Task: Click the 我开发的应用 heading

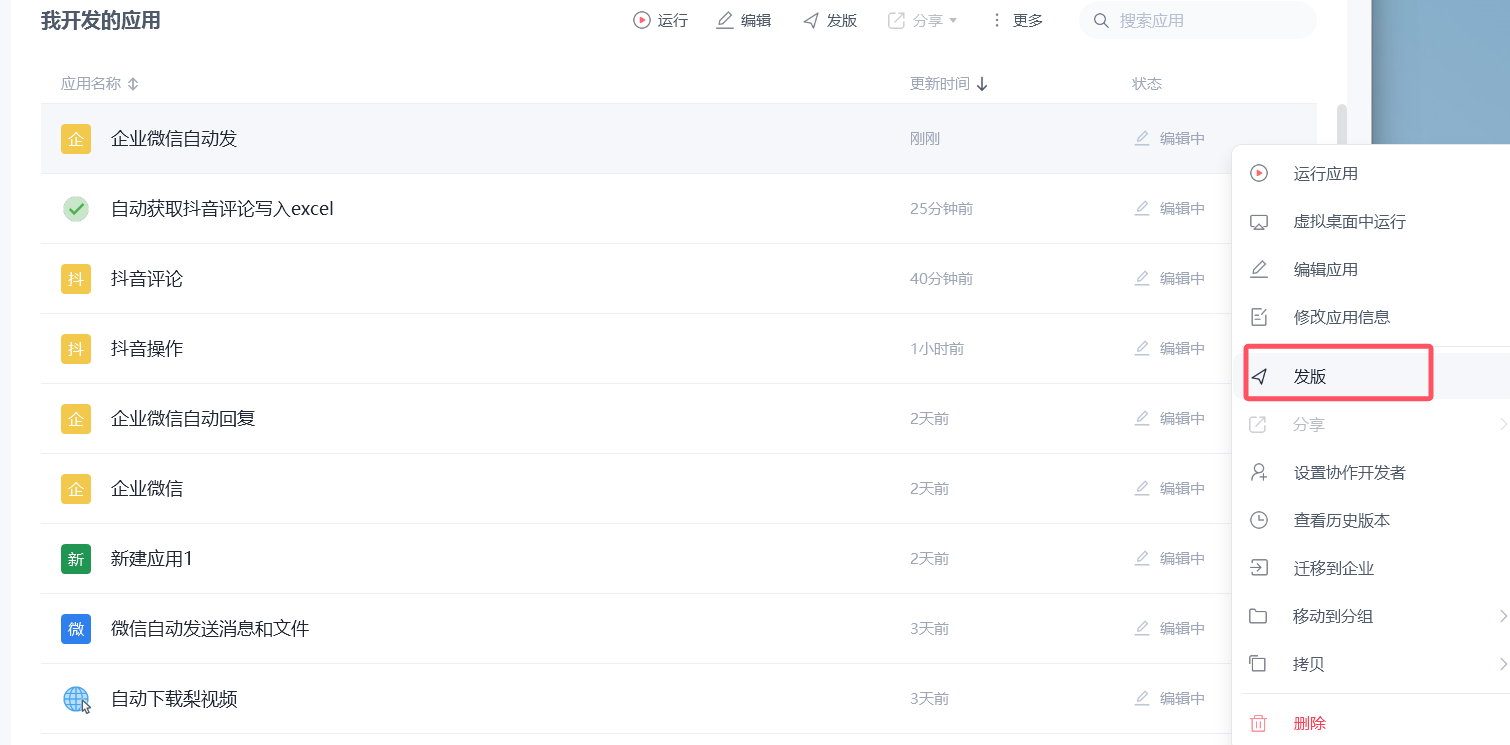Action: point(101,20)
